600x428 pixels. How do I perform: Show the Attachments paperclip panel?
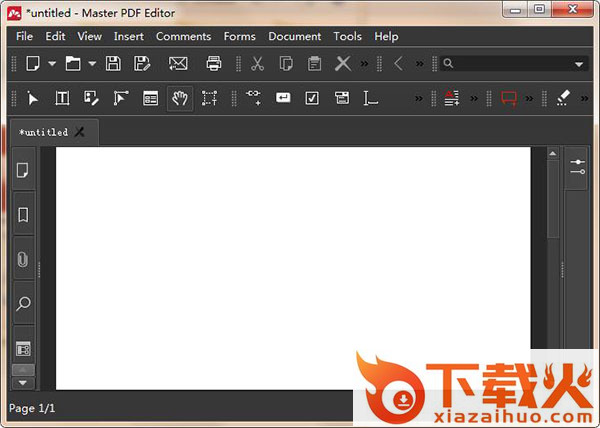tap(23, 260)
